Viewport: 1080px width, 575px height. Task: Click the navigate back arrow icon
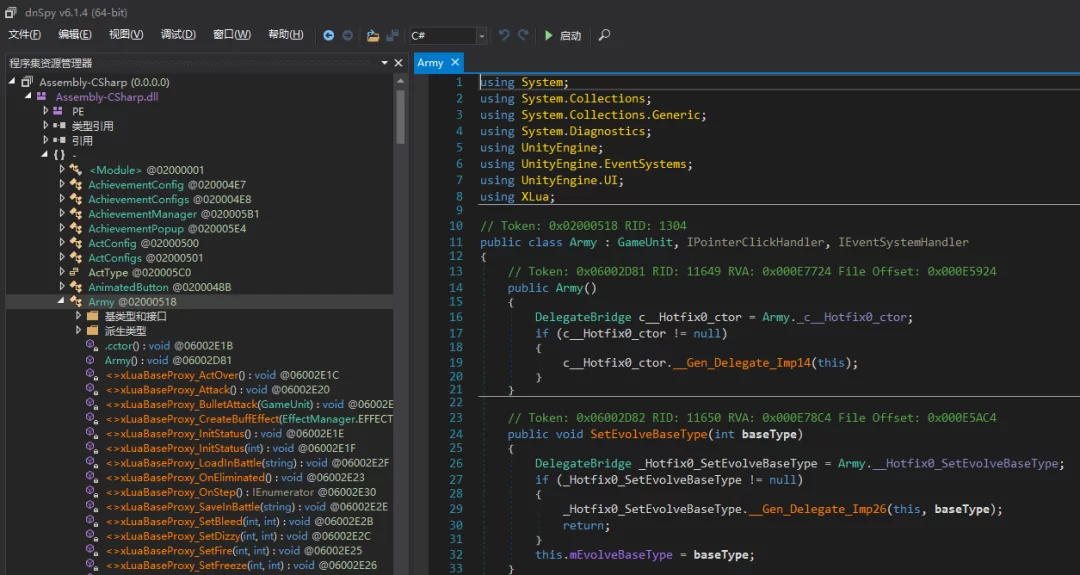point(329,35)
